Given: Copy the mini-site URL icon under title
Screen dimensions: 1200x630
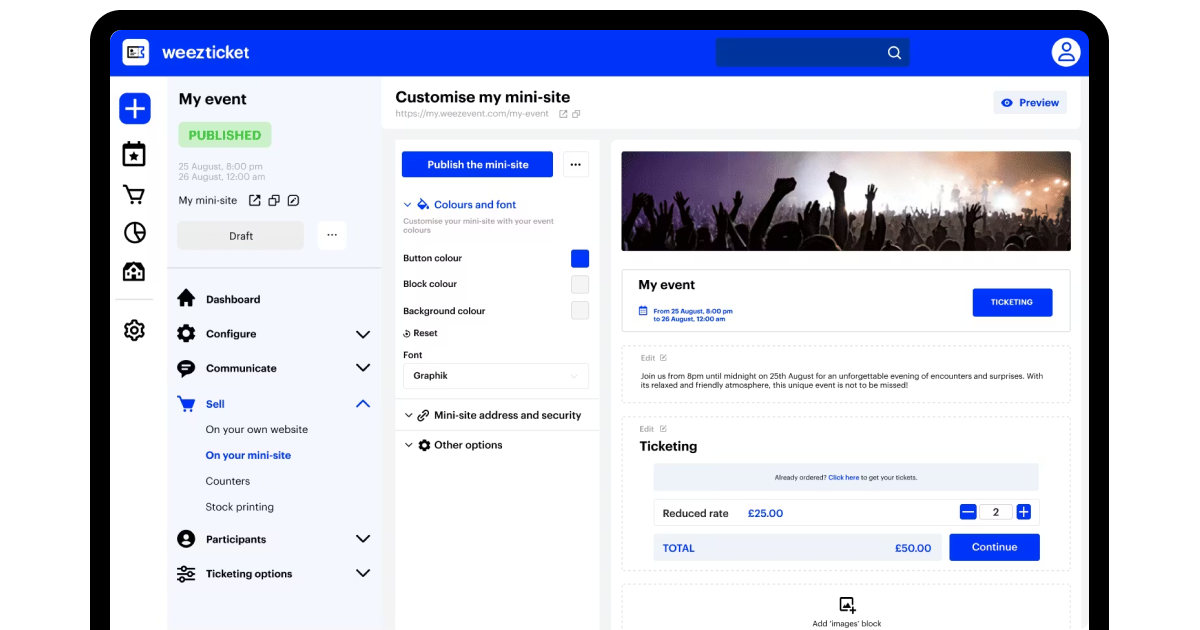Looking at the screenshot, I should 578,114.
